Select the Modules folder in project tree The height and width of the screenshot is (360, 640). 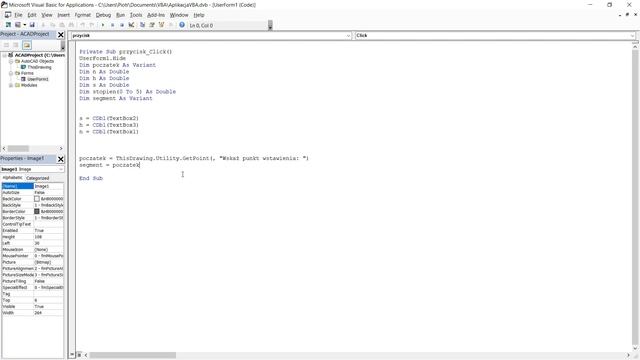click(29, 85)
